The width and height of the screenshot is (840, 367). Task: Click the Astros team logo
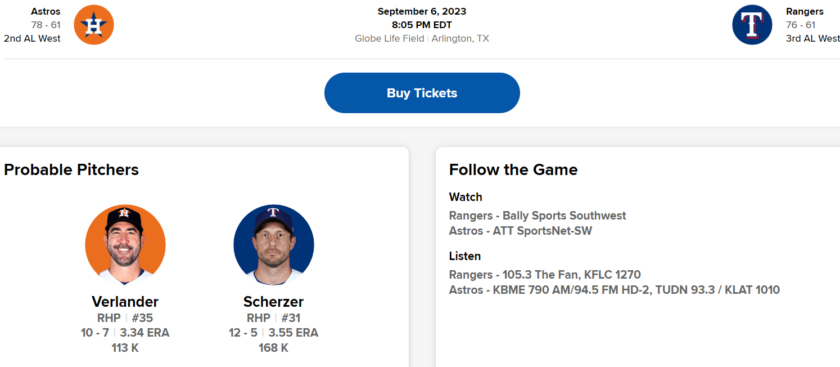click(x=94, y=25)
